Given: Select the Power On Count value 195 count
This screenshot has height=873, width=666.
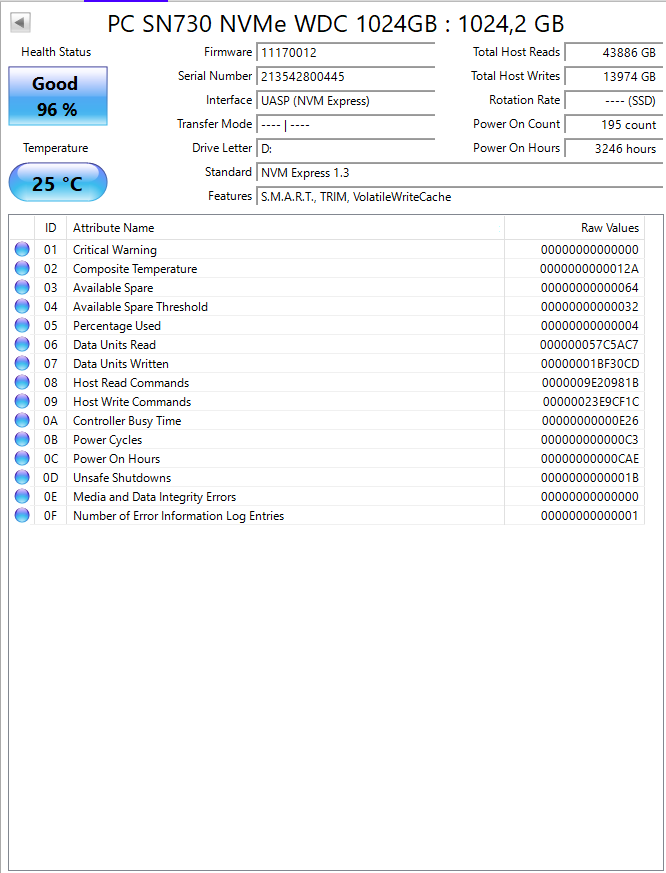Looking at the screenshot, I should [614, 125].
